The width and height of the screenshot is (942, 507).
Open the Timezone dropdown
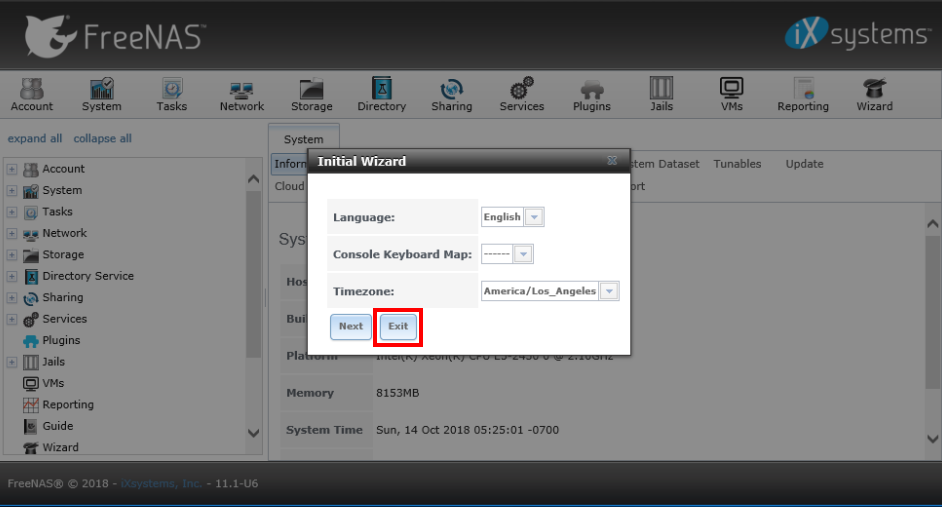point(609,291)
